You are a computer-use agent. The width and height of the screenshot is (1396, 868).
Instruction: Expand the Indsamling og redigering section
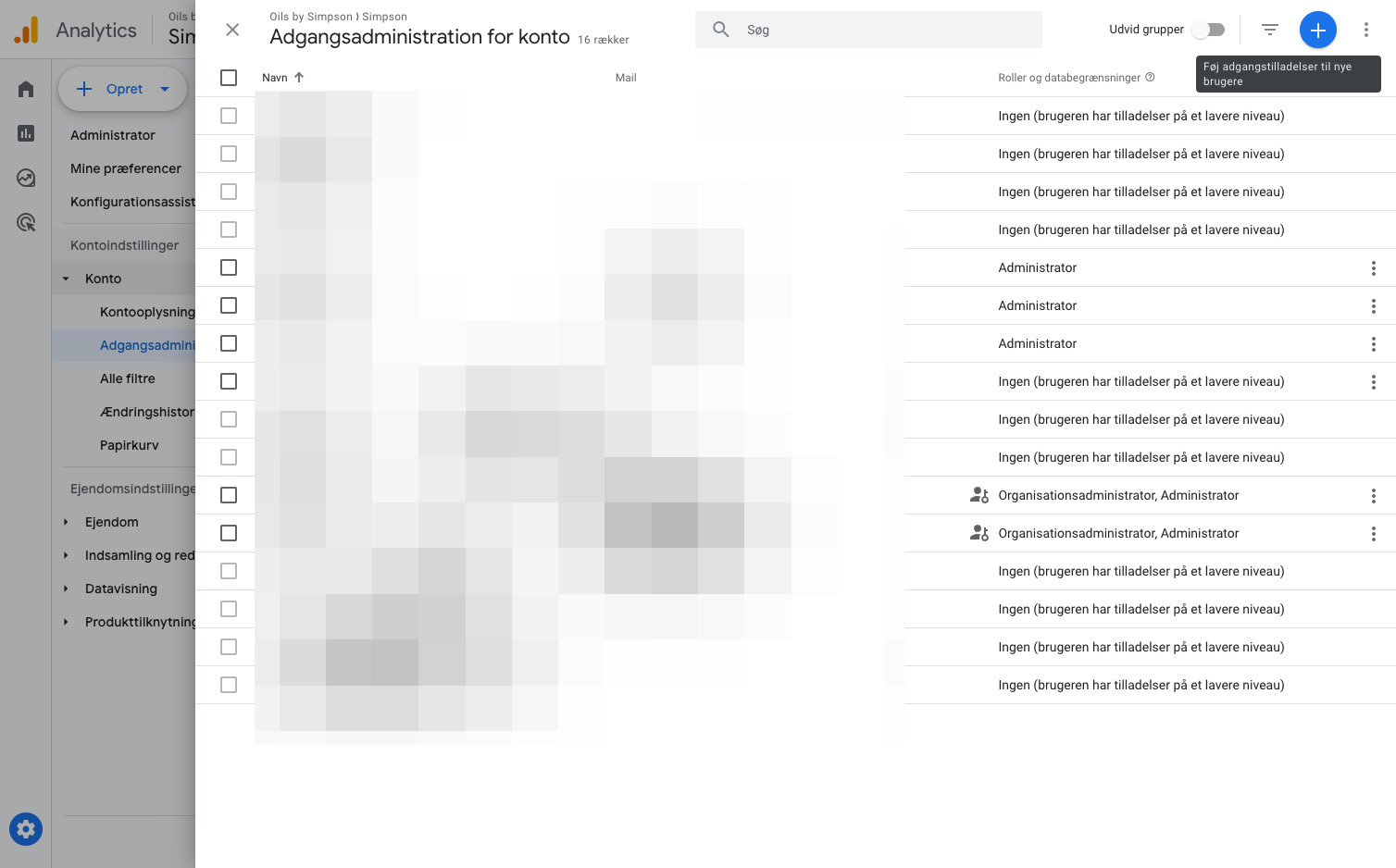pyautogui.click(x=66, y=555)
